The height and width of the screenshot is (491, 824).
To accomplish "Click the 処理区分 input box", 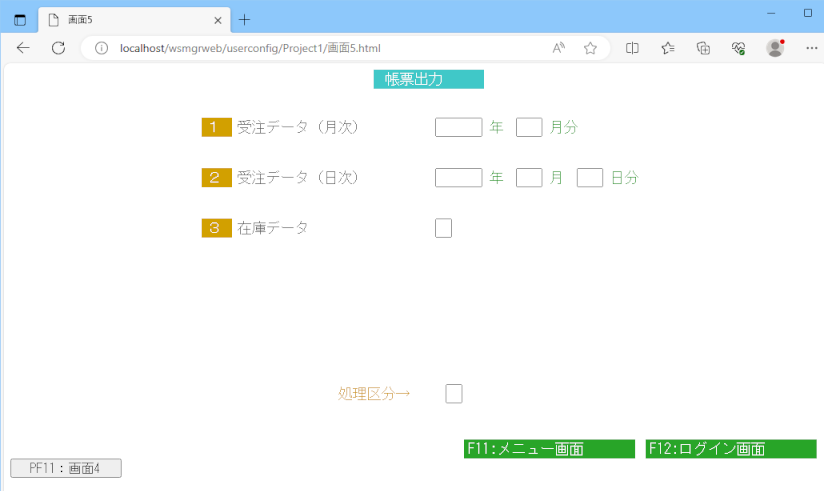I will [454, 394].
